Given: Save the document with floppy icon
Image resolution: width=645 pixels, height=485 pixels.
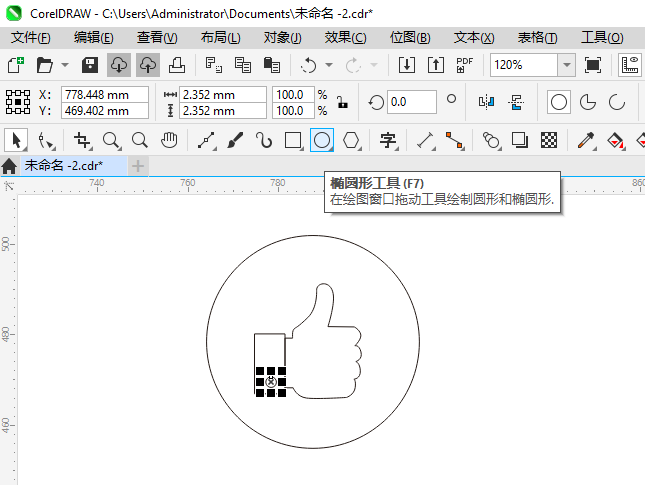Looking at the screenshot, I should pyautogui.click(x=90, y=65).
